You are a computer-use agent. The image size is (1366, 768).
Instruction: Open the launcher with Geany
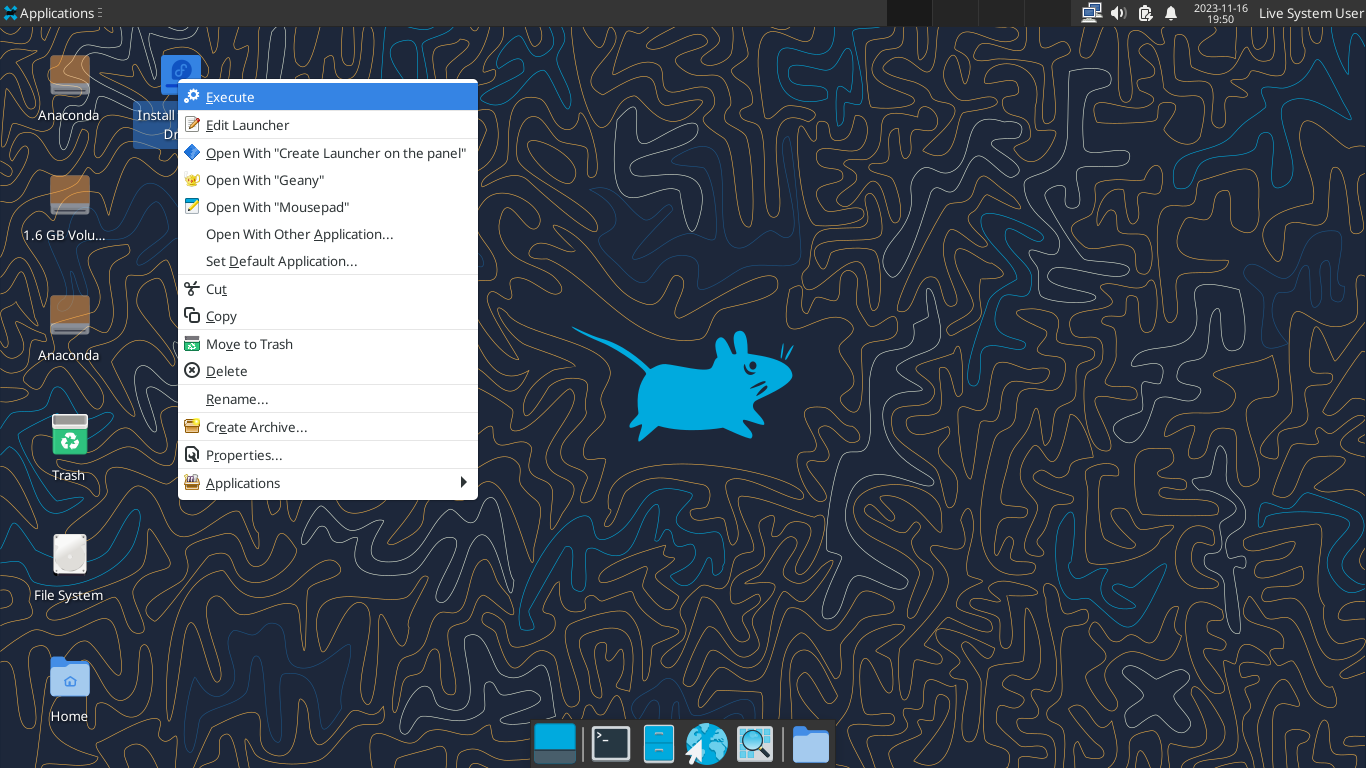(x=328, y=180)
